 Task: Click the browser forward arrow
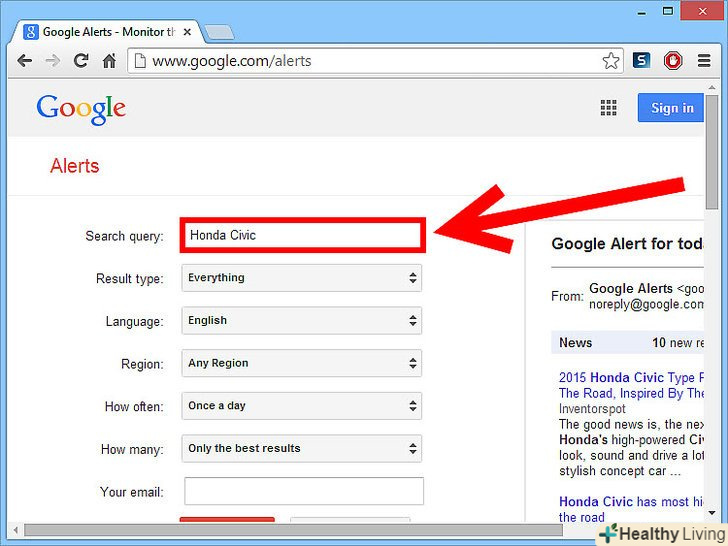coord(52,60)
